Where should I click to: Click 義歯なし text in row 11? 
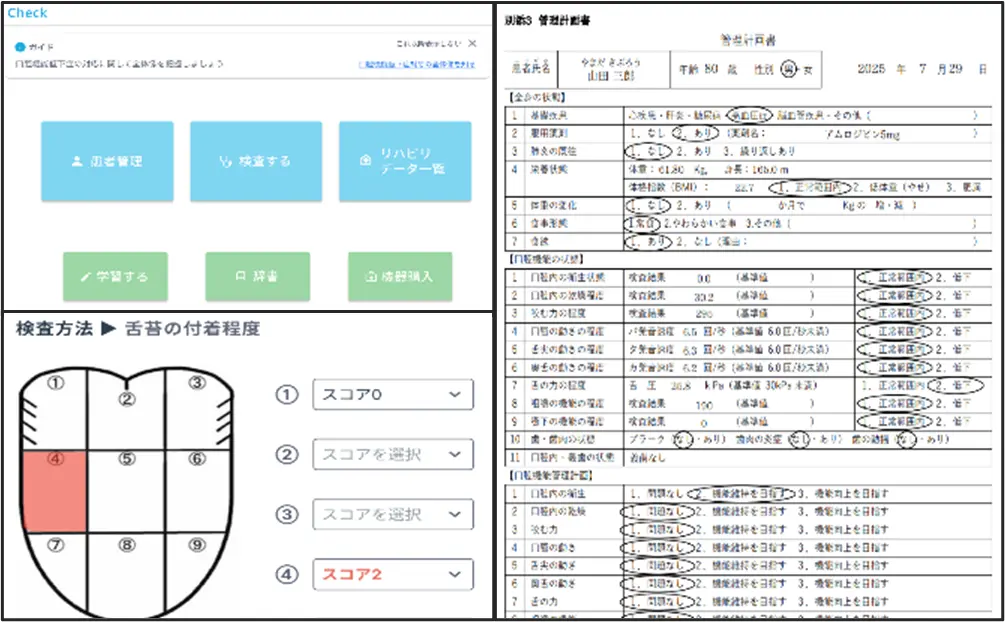tap(648, 458)
